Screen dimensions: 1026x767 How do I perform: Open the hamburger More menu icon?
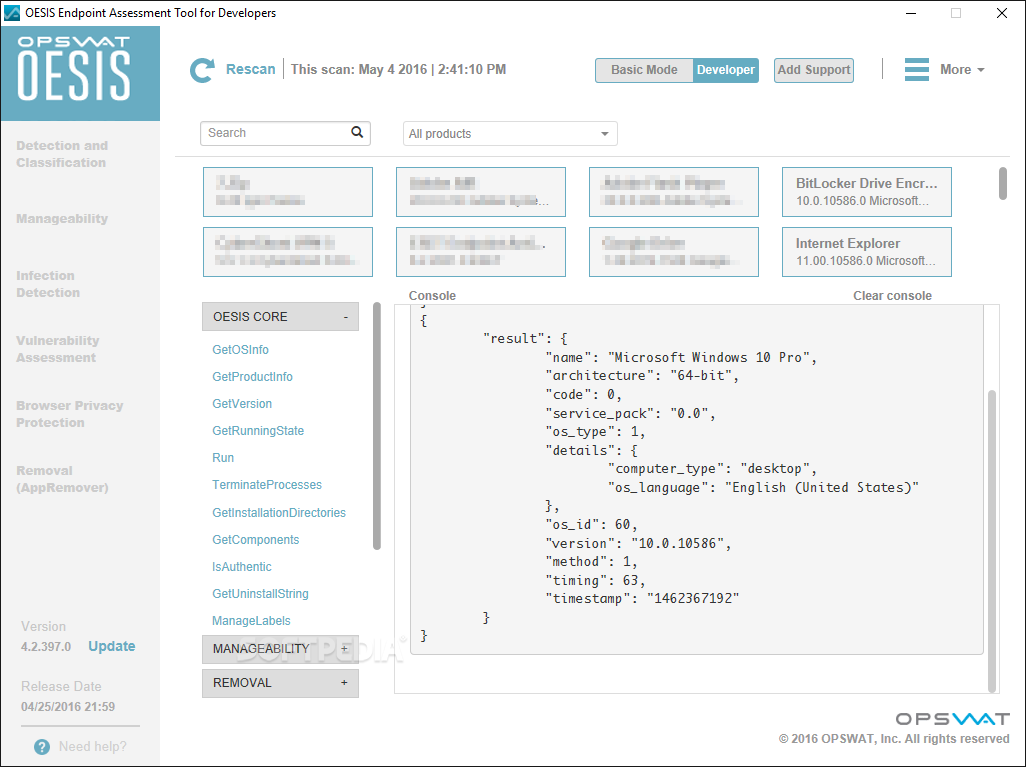coord(917,69)
